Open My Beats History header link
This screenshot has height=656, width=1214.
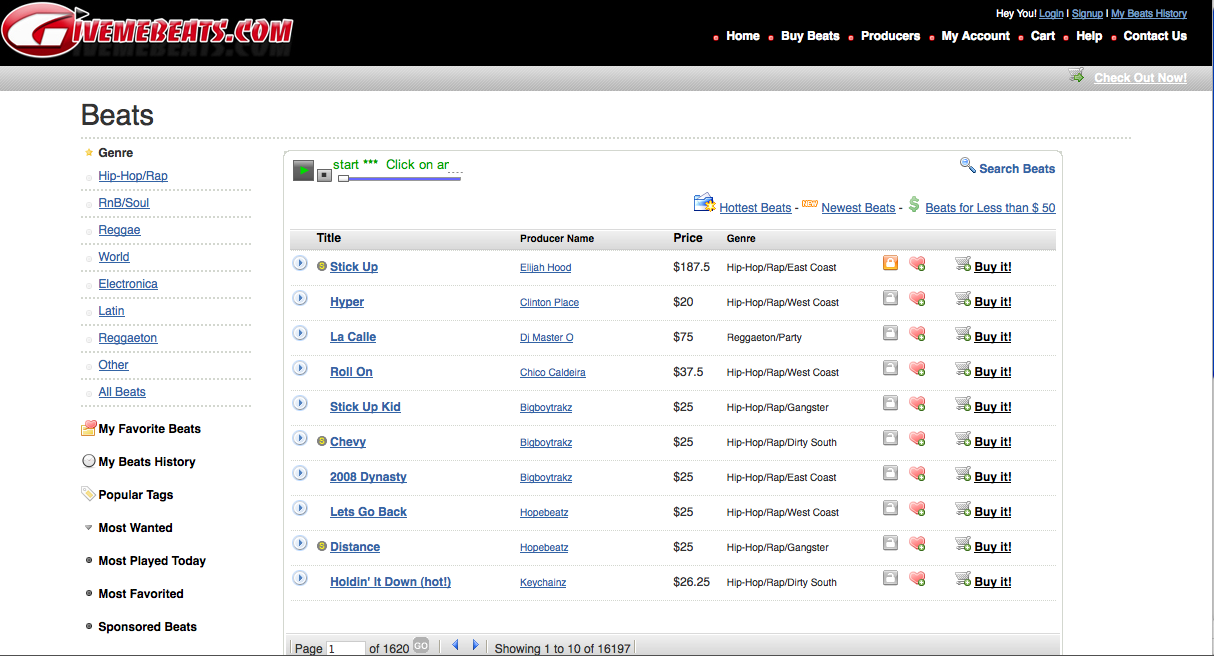(x=1149, y=13)
